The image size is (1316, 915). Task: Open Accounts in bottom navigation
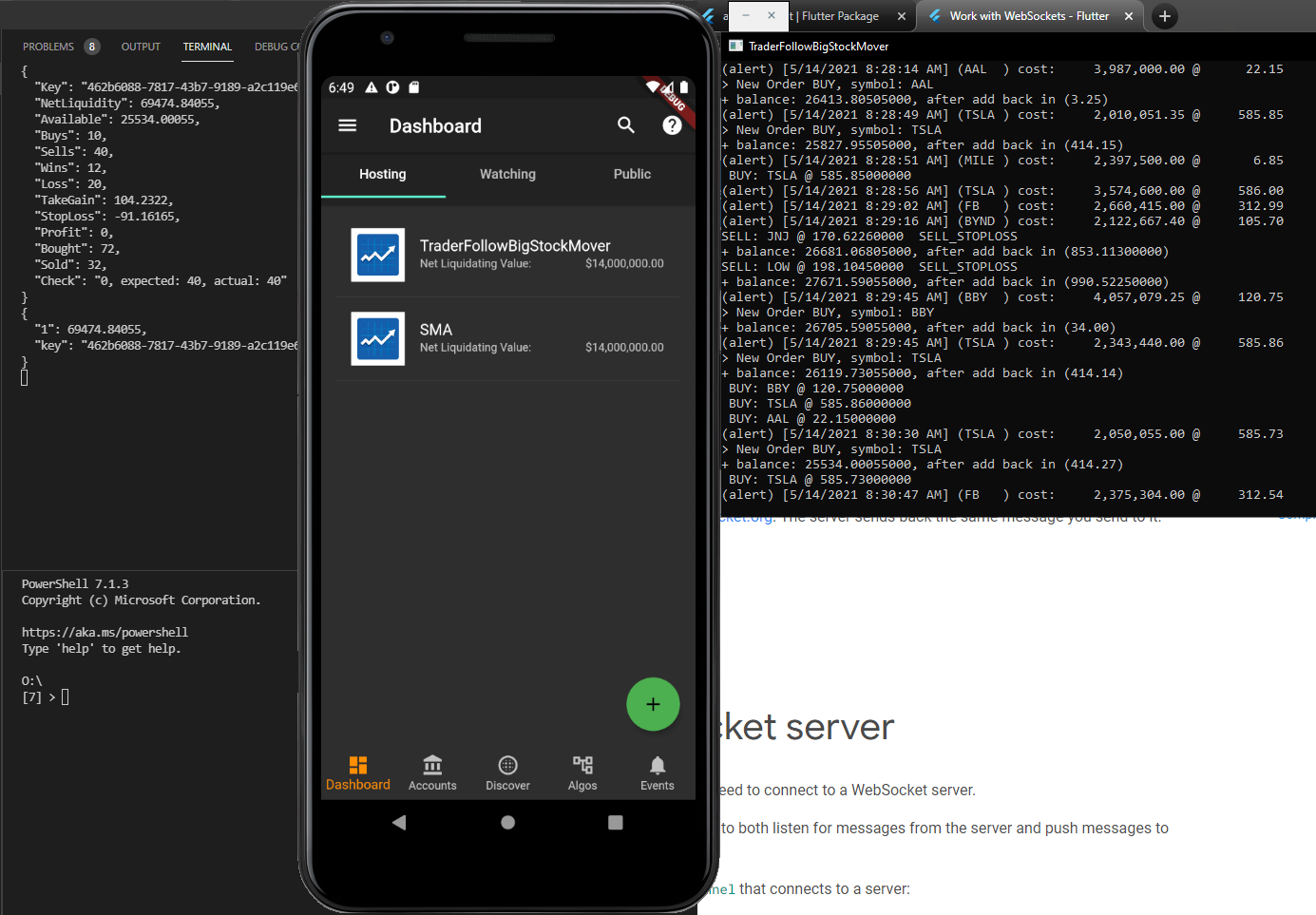pos(432,773)
